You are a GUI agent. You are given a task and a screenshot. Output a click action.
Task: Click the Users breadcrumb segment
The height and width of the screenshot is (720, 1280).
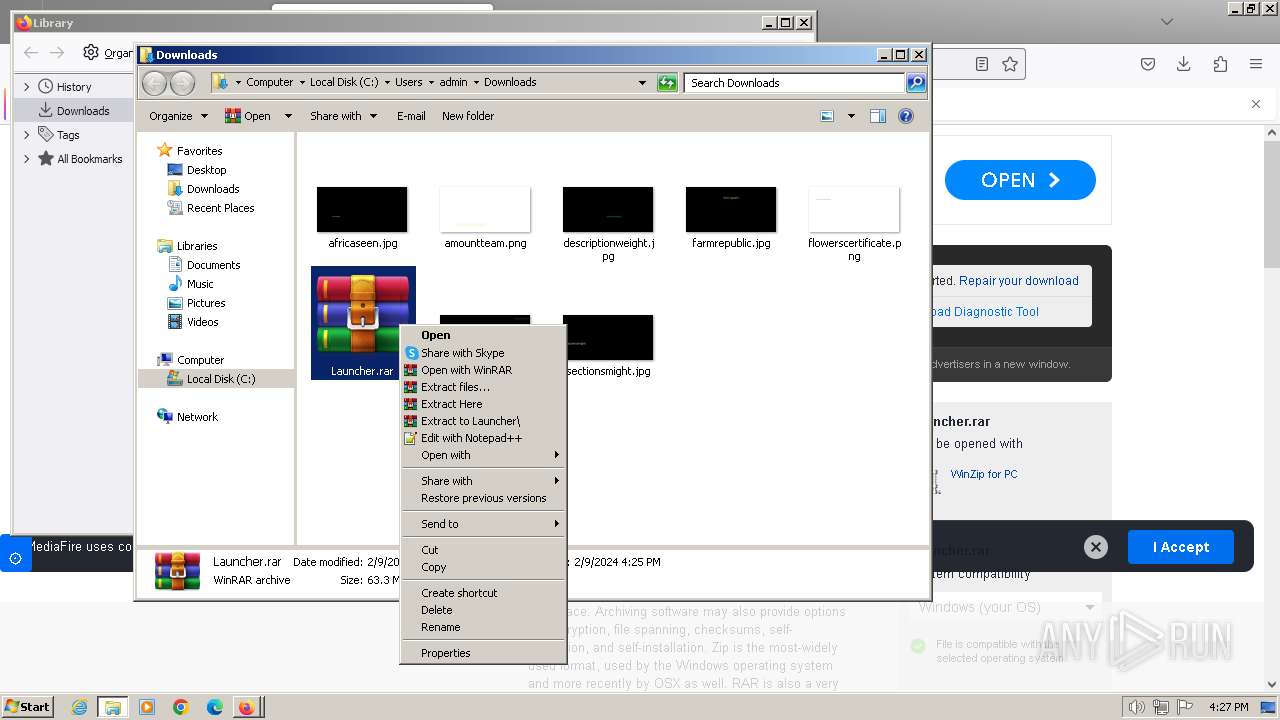(x=408, y=83)
